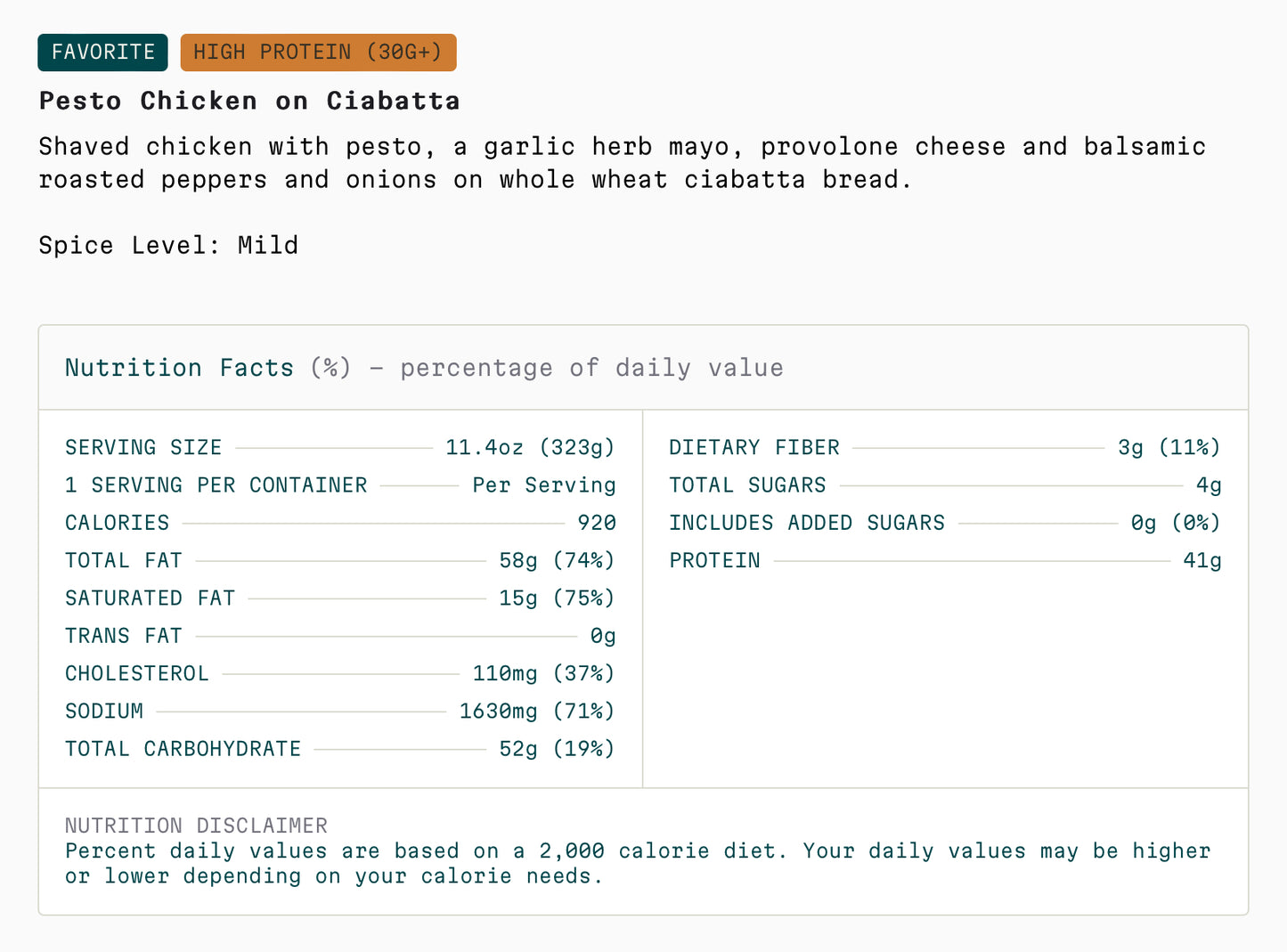
Task: Select the Dietary Fiber 3g row
Action: 945,447
